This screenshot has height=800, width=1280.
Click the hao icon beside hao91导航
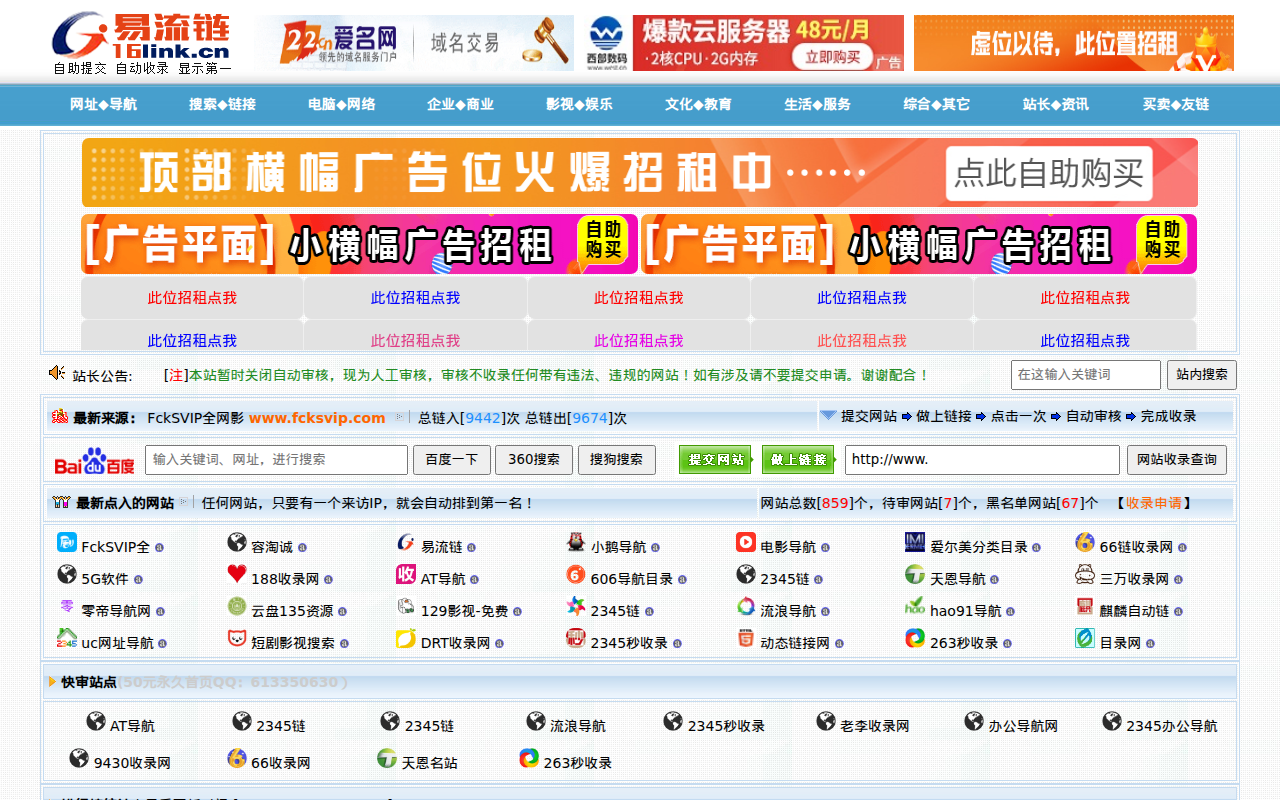point(915,607)
